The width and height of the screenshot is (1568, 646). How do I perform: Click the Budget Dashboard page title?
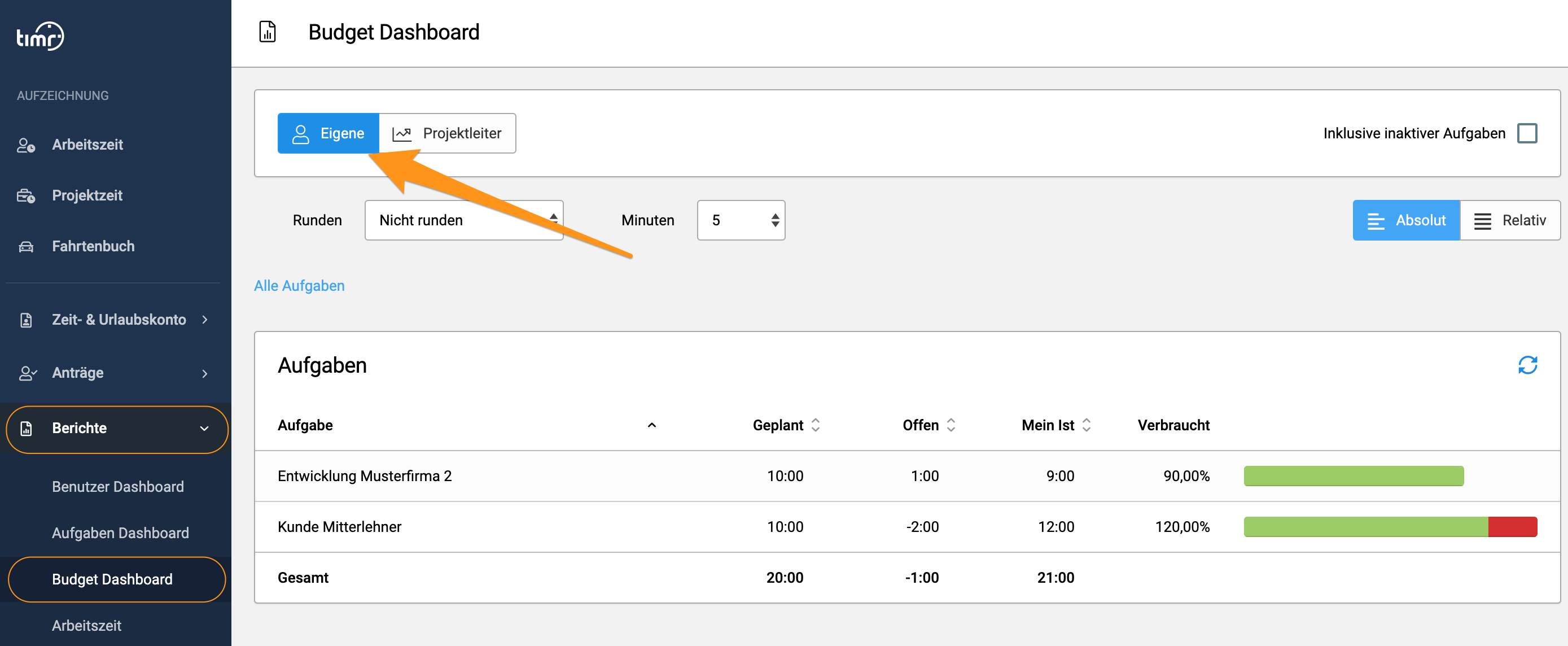click(394, 32)
